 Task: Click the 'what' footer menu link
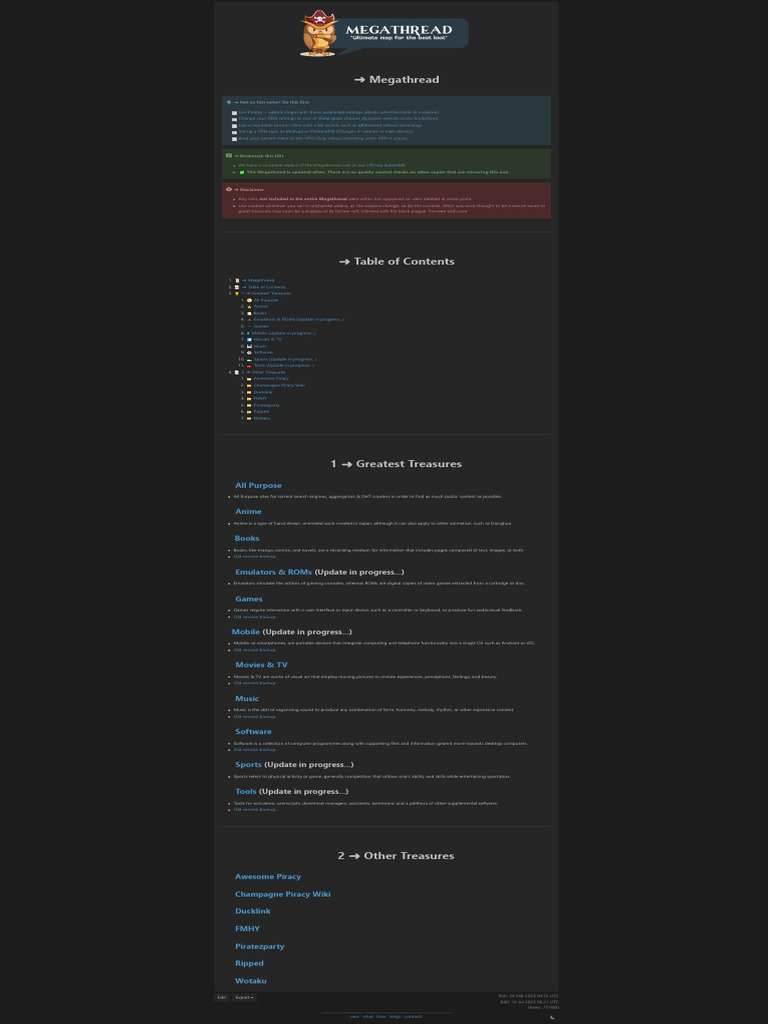pyautogui.click(x=368, y=1017)
